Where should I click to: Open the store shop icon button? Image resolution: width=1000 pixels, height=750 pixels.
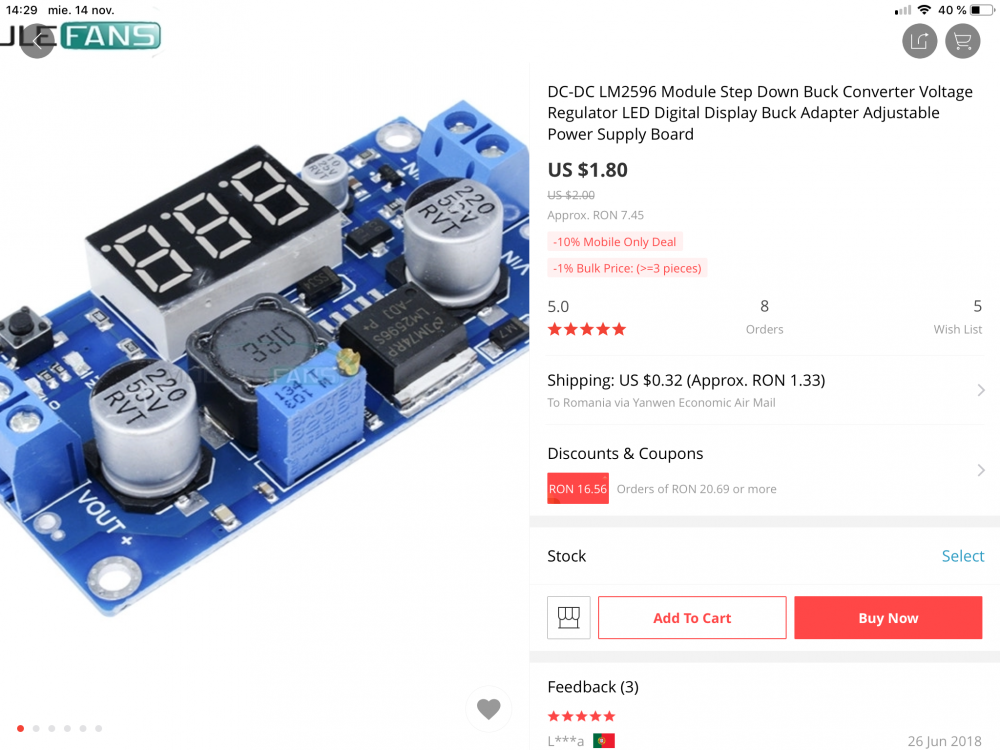(568, 617)
